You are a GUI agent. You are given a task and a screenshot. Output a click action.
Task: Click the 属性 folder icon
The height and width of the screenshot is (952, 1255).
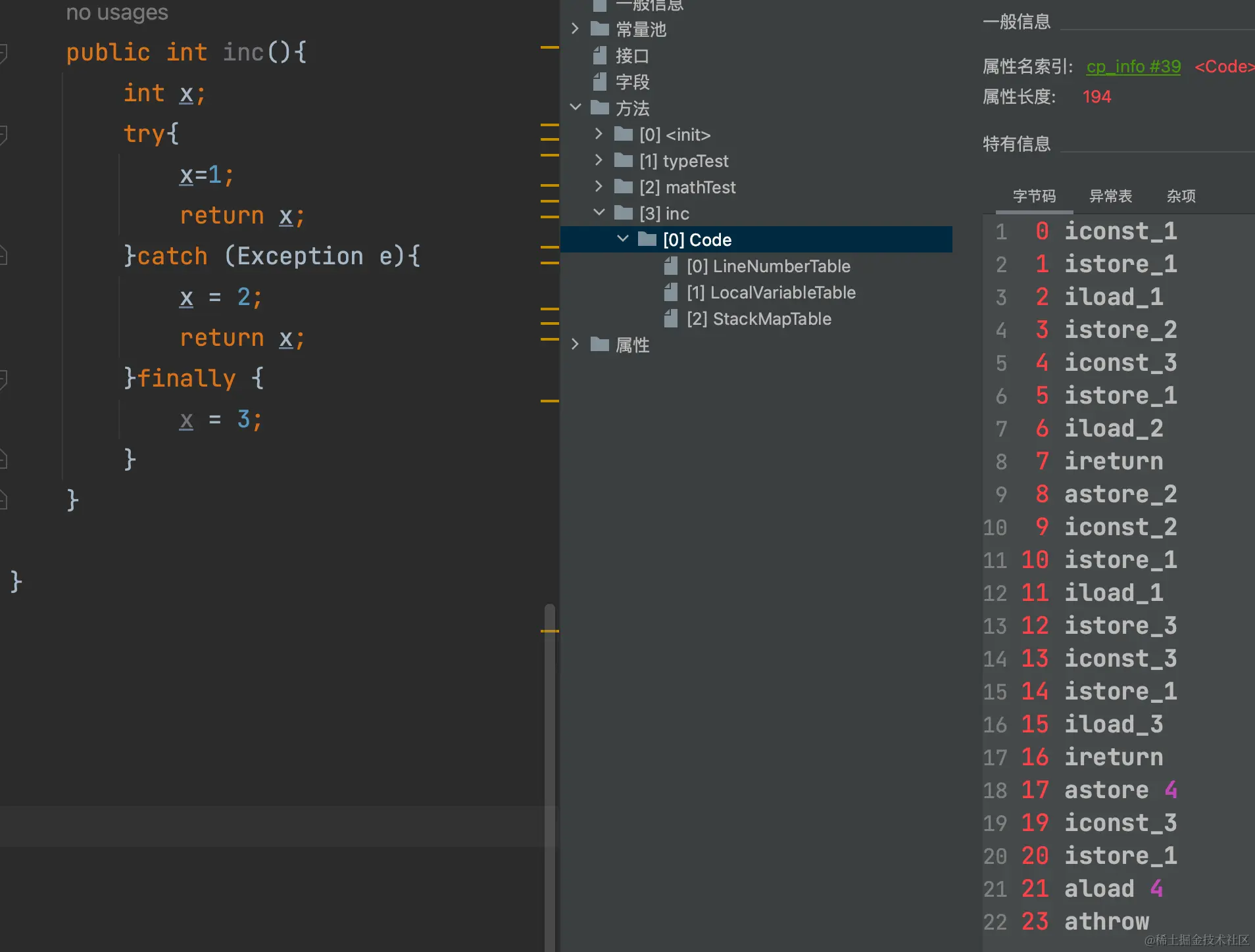point(600,345)
